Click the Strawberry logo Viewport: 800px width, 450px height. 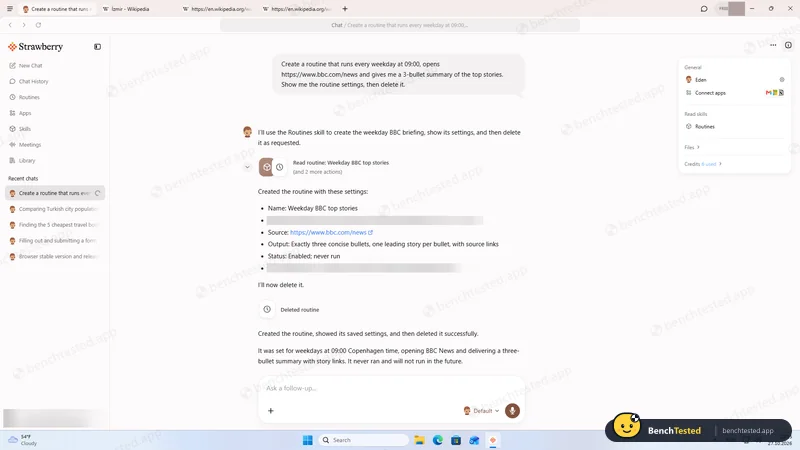[35, 46]
